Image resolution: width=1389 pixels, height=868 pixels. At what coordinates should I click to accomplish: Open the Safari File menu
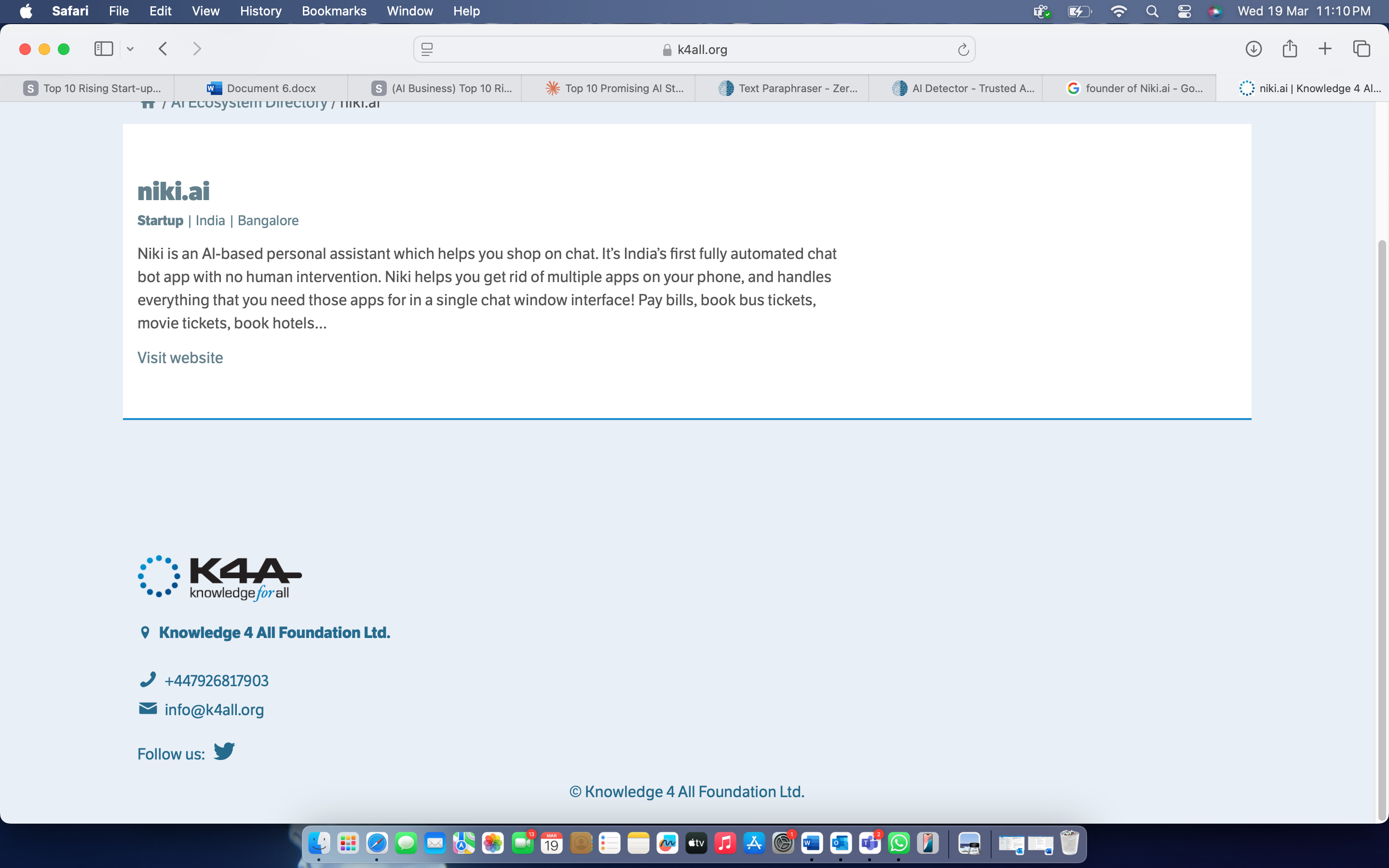point(119,11)
